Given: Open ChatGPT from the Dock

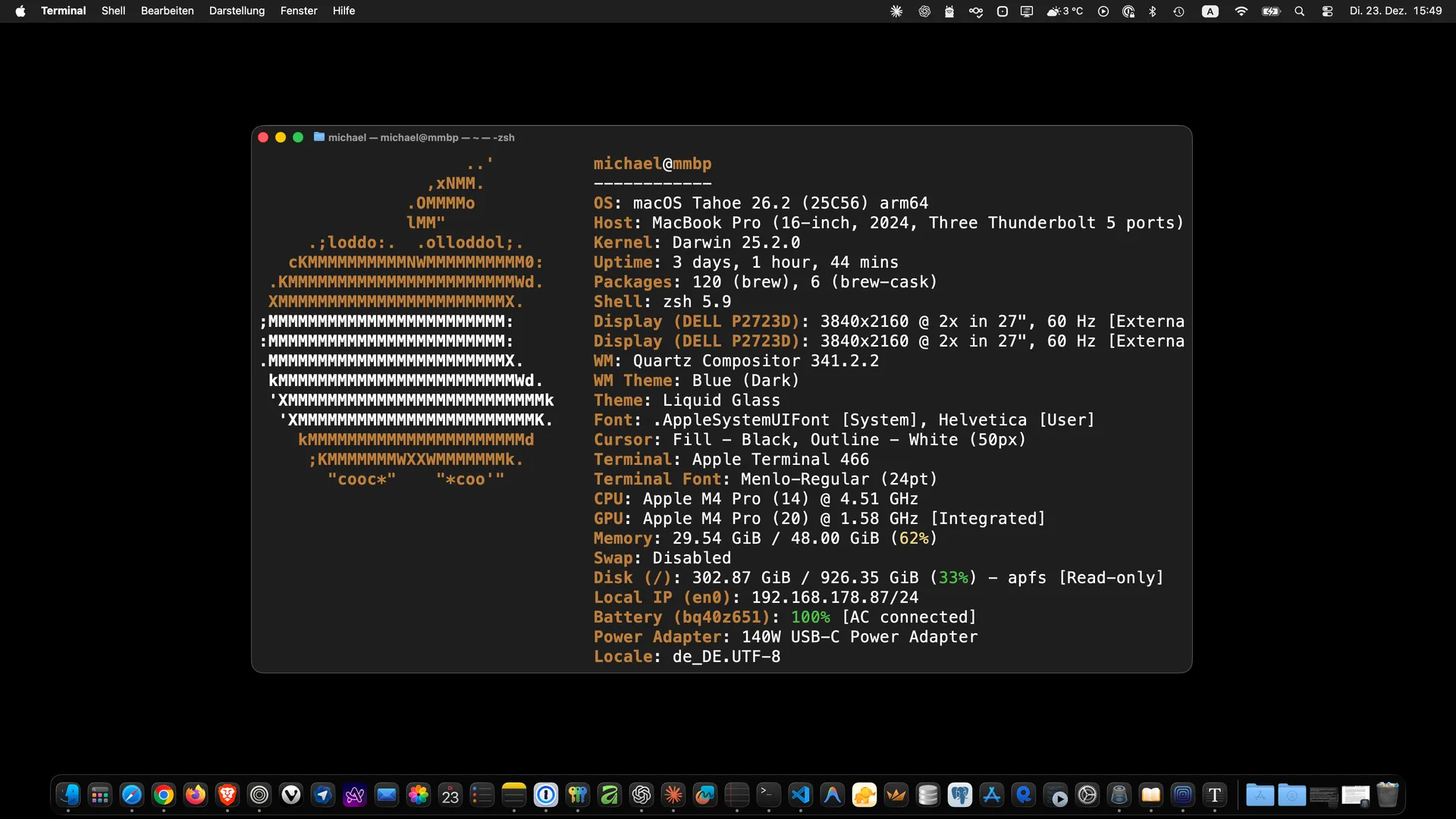Looking at the screenshot, I should pos(642,795).
